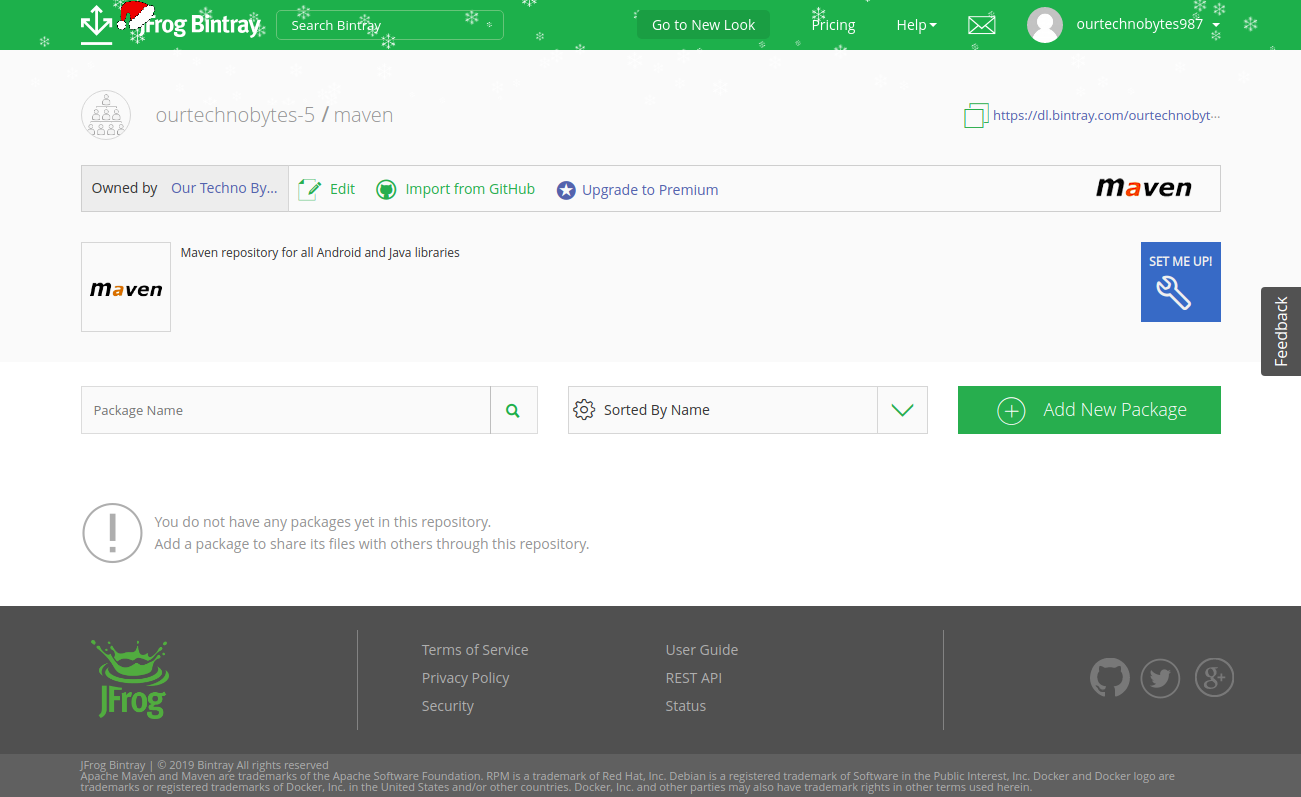
Task: Click Upgrade to Premium link
Action: 650,190
